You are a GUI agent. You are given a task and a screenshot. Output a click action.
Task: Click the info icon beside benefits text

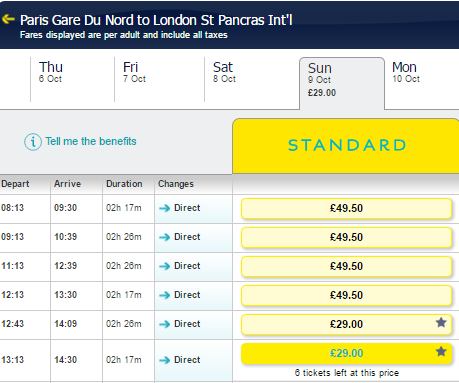pos(33,142)
